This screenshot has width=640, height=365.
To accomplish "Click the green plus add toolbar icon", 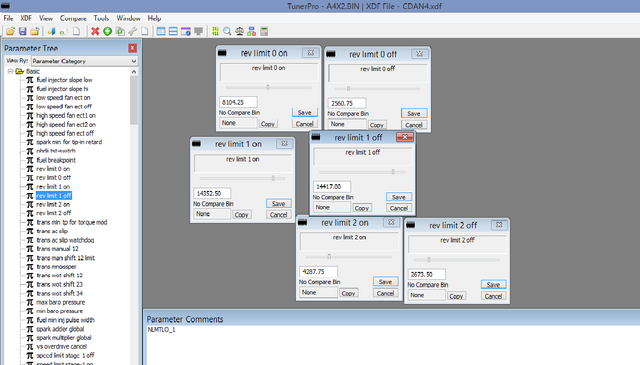I will [107, 31].
